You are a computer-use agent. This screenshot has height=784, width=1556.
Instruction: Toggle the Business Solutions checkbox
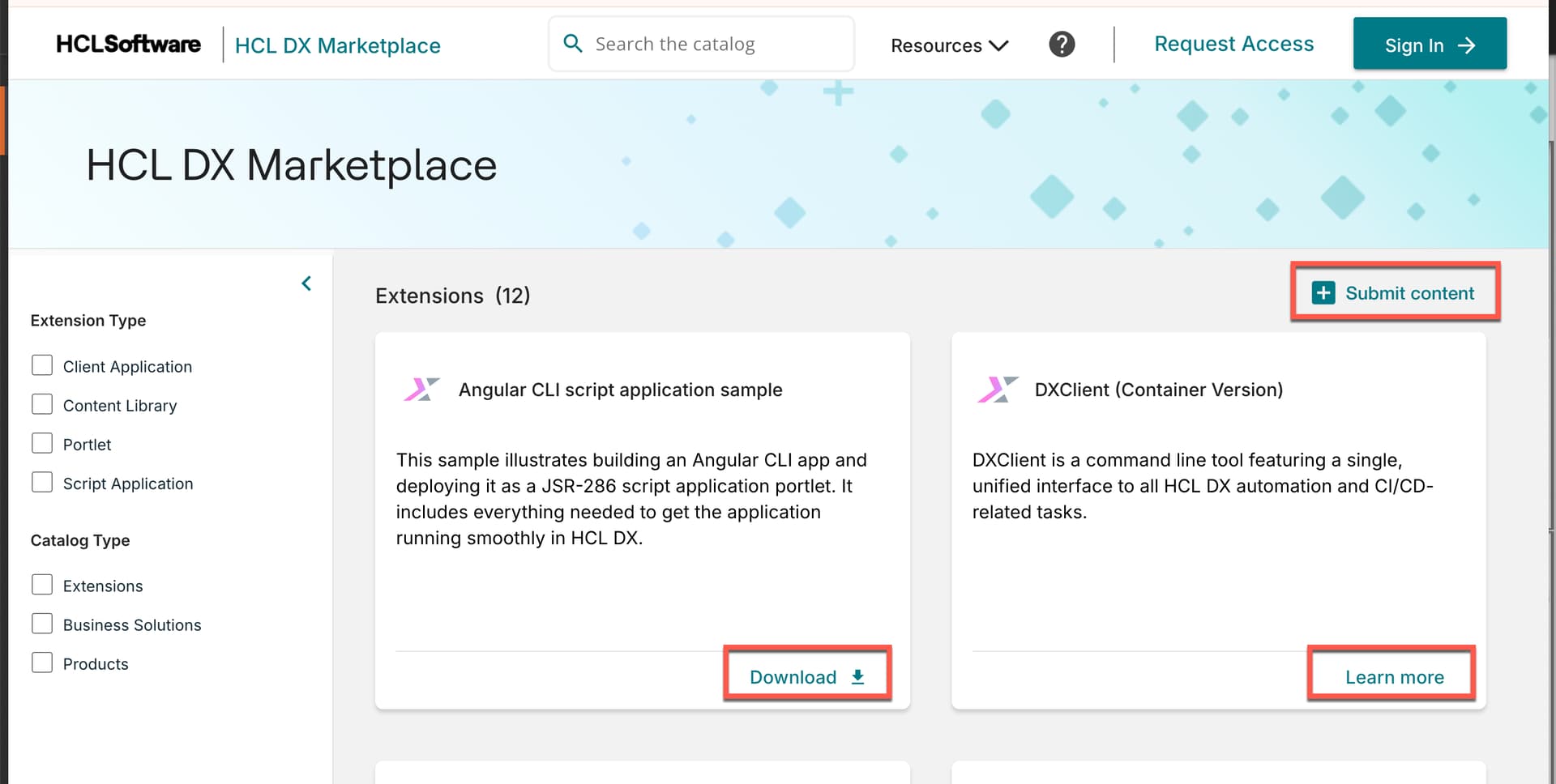pos(42,624)
